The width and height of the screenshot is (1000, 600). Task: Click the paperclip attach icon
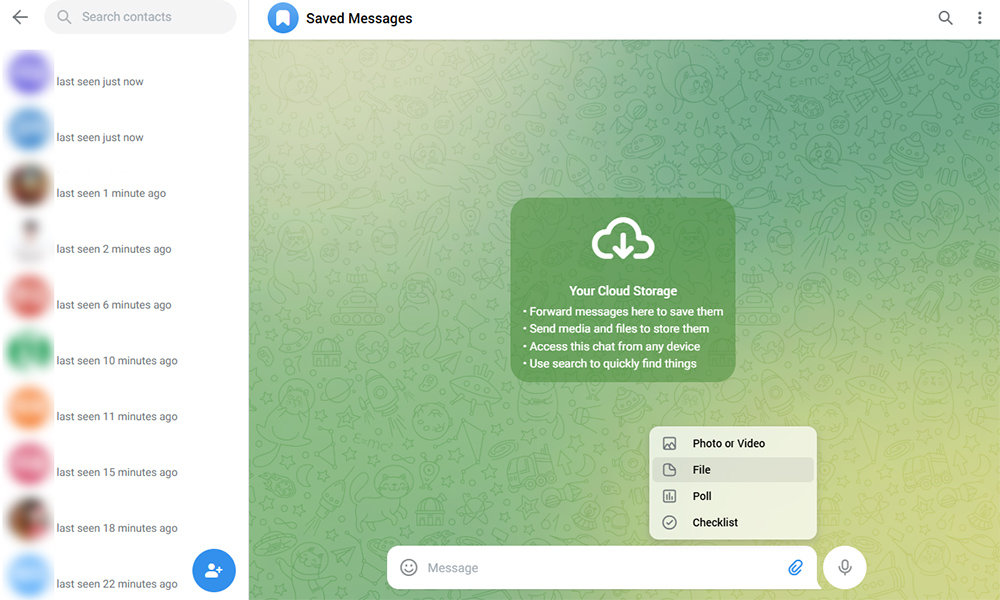(x=795, y=568)
